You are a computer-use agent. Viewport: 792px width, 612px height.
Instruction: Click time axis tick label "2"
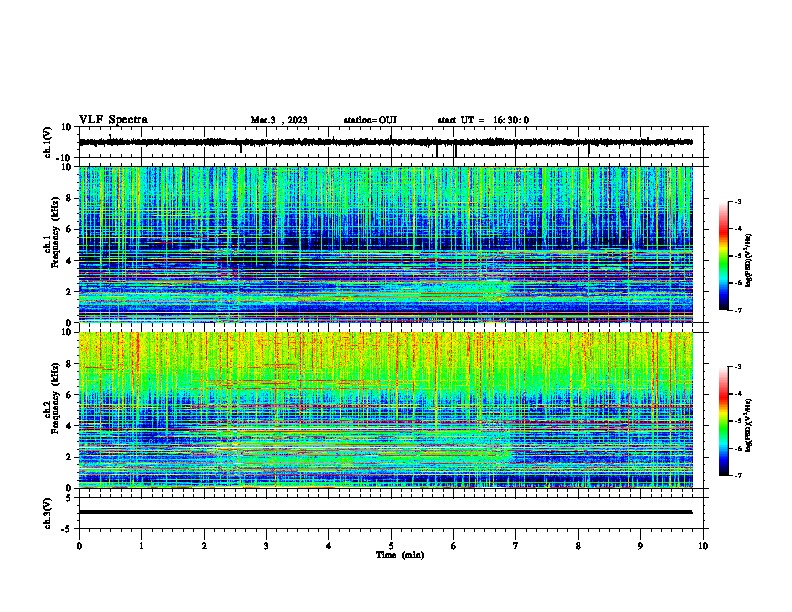click(204, 546)
